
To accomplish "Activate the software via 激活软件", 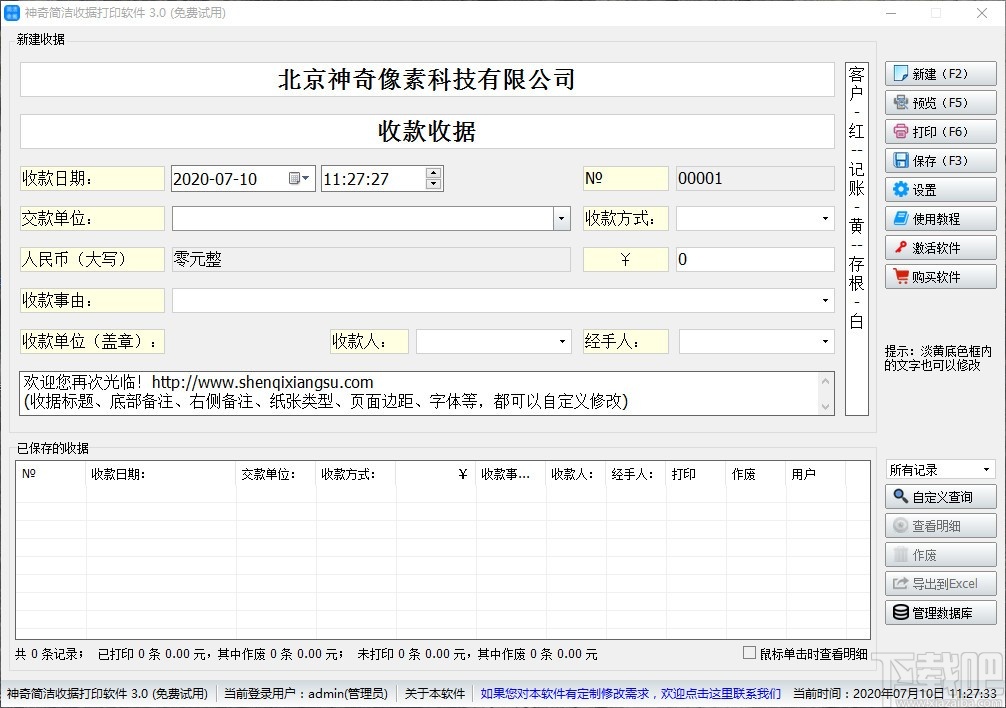I will (939, 247).
